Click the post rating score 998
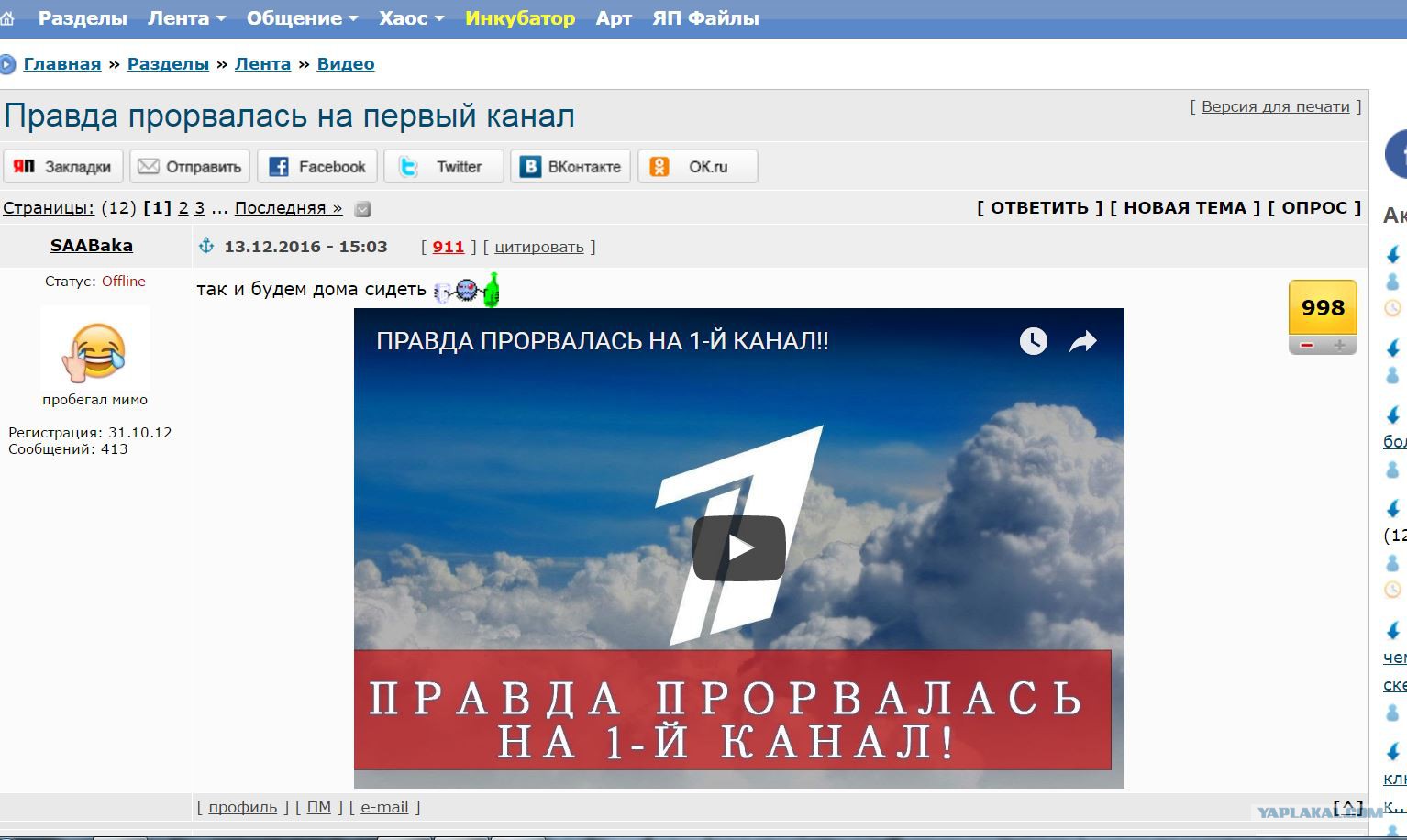Viewport: 1407px width, 840px height. 1323,308
